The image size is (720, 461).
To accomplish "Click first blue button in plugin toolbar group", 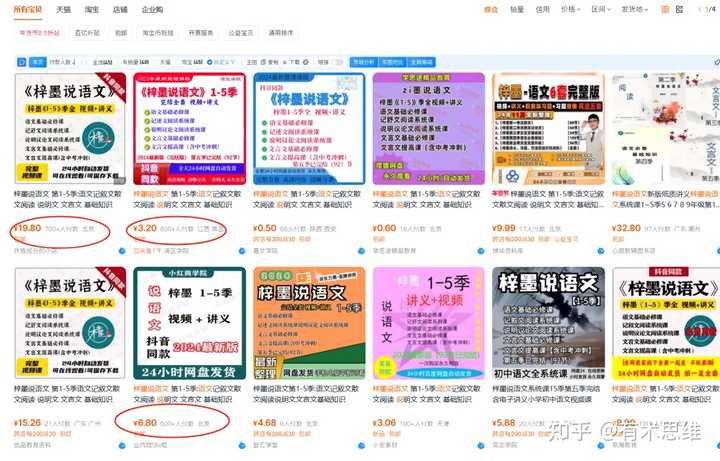I will pos(363,62).
